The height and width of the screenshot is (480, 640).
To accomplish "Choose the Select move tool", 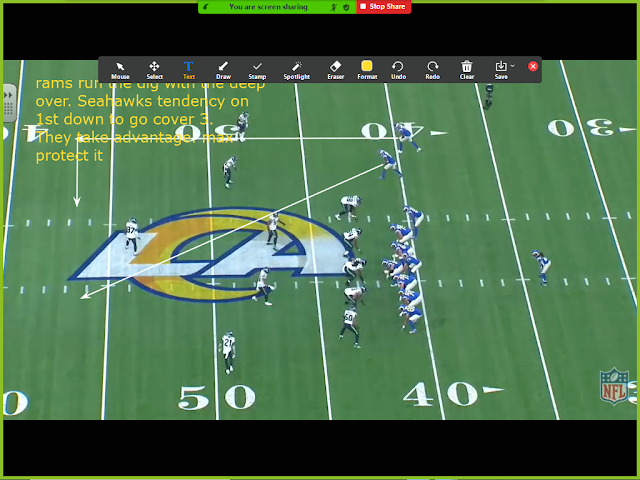I will point(154,70).
